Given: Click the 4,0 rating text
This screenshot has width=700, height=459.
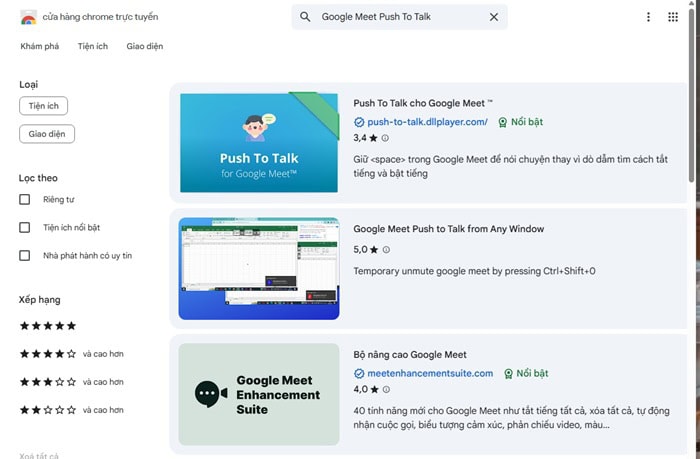Looking at the screenshot, I should click(360, 389).
